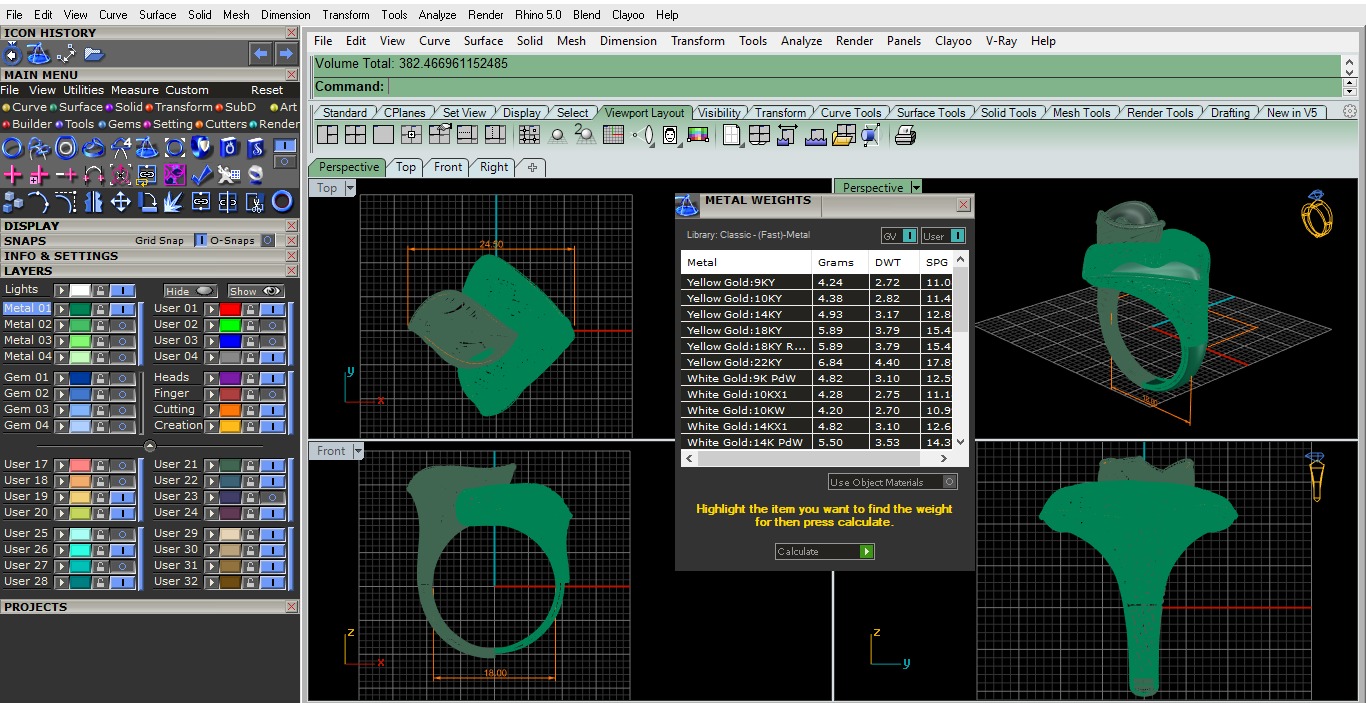
Task: Open the Perspective viewport dropdown arrow
Action: click(x=915, y=187)
